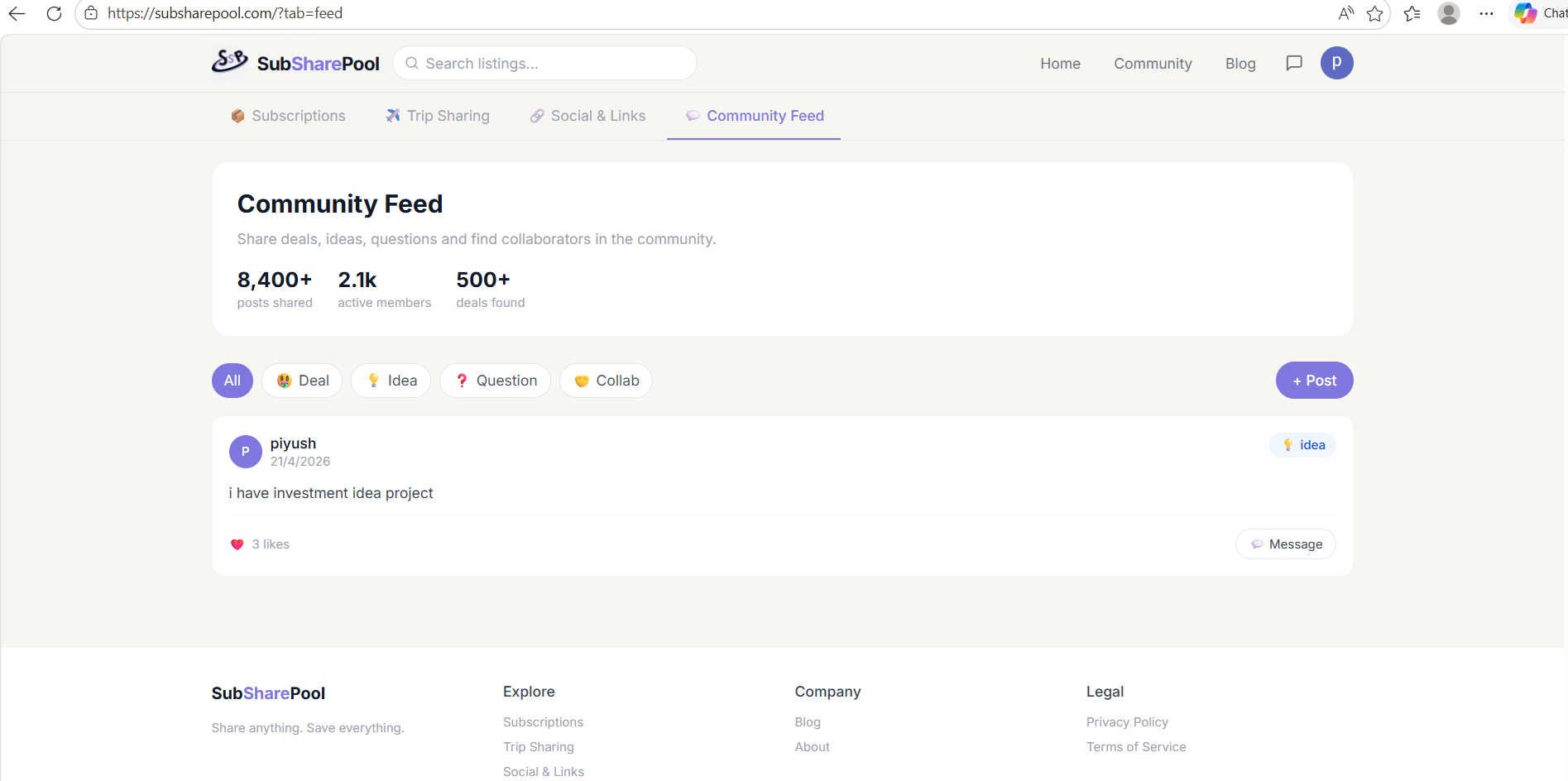Open the Social & Links tab
Image resolution: width=1568 pixels, height=781 pixels.
tap(587, 116)
